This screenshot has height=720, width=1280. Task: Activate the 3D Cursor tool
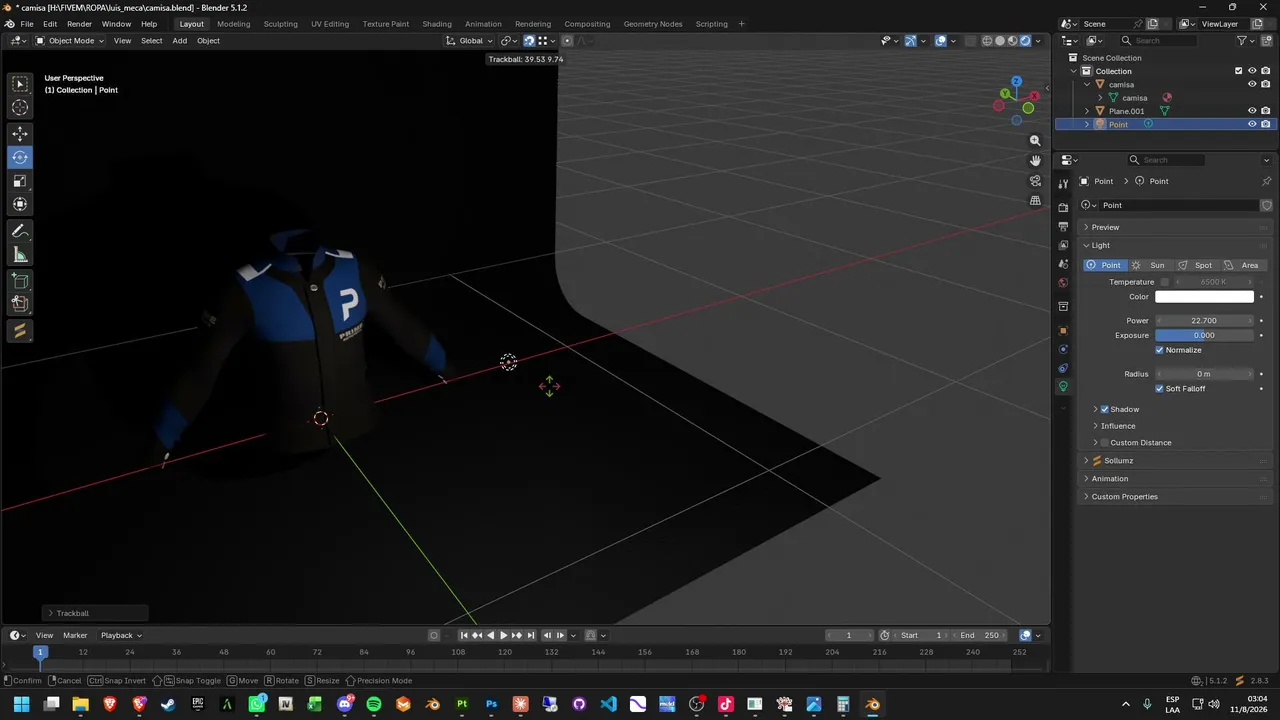point(20,108)
